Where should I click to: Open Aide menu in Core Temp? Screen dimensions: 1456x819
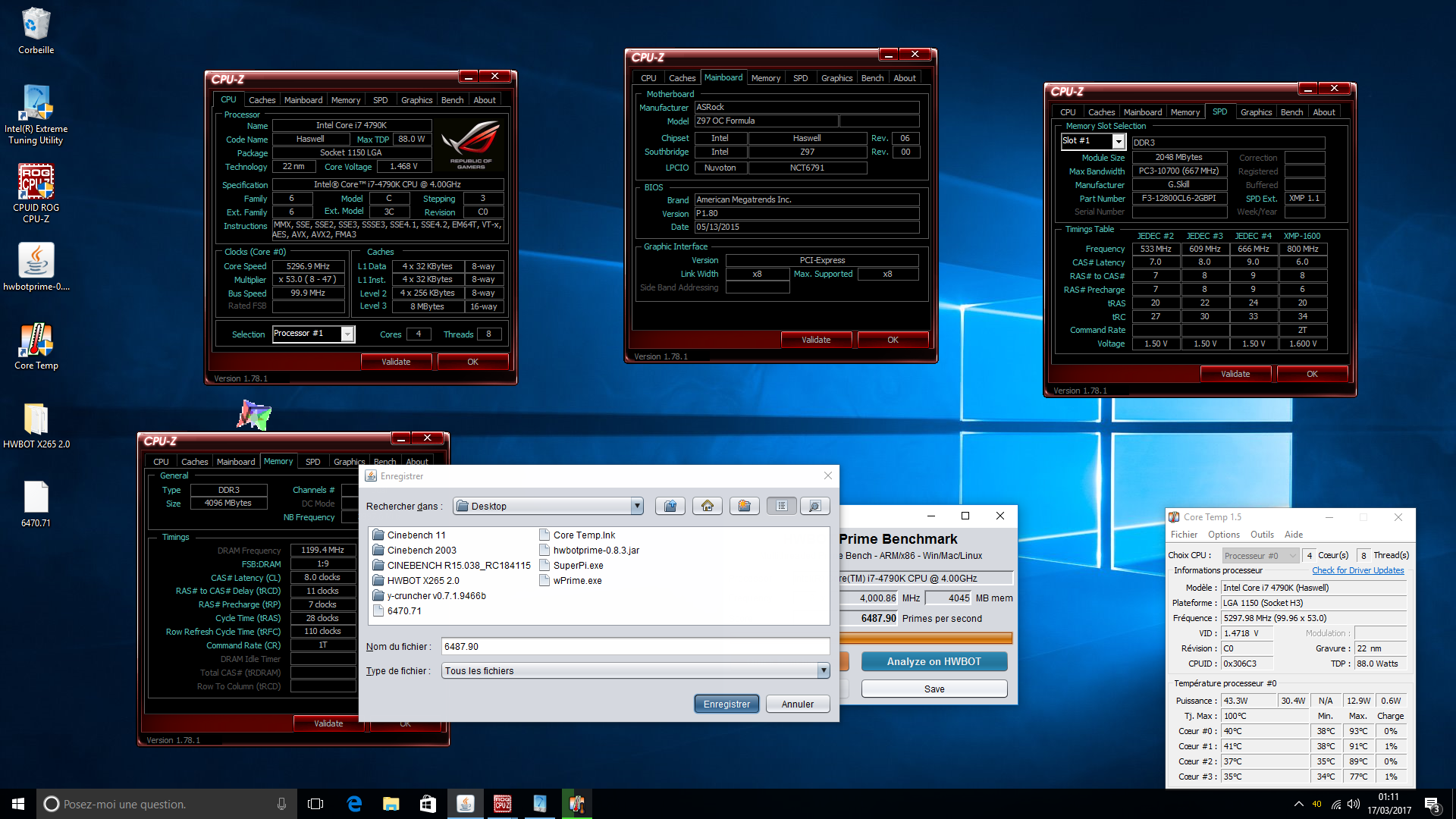coord(1294,535)
